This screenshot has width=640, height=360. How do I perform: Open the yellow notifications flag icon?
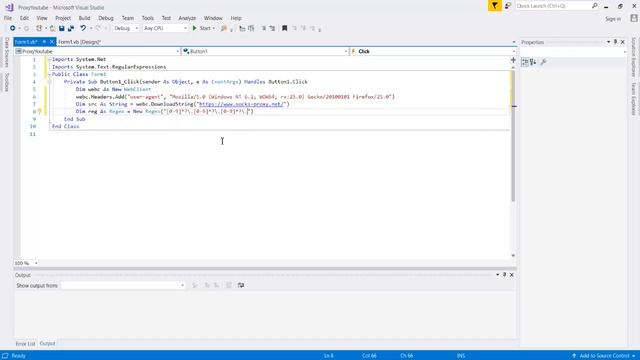point(495,6)
